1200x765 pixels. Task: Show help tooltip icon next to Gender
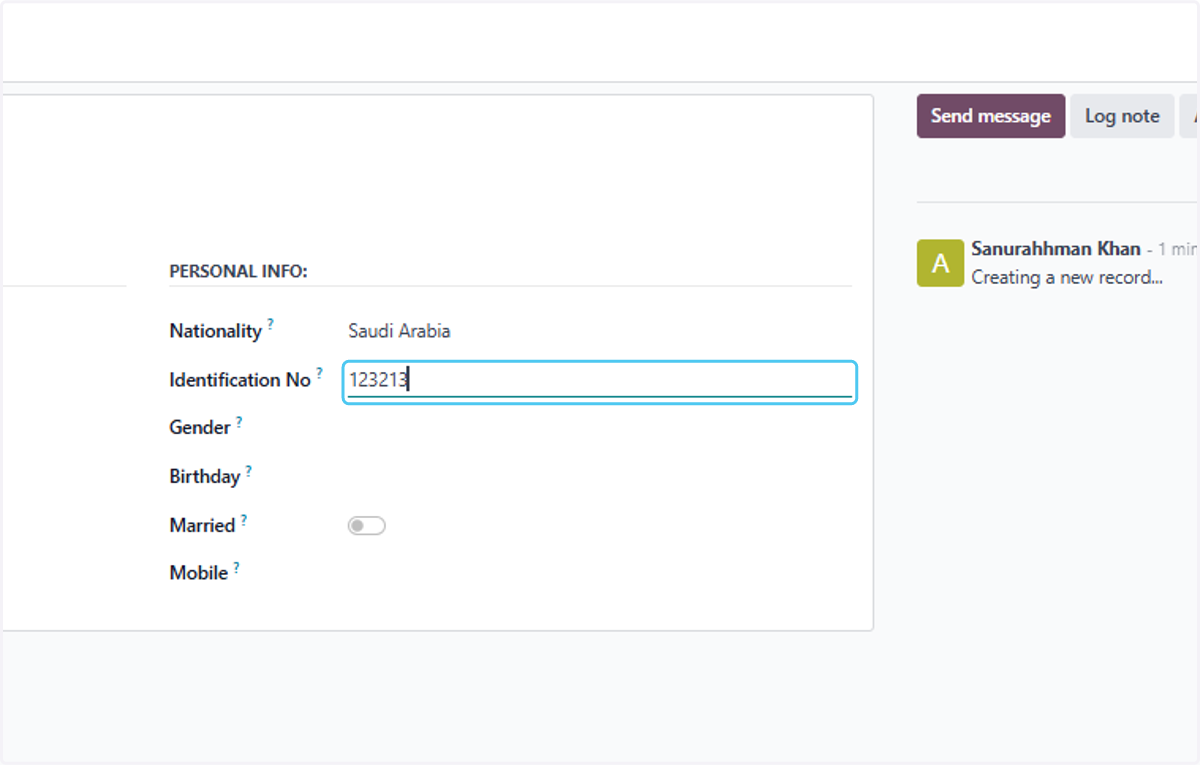point(239,421)
